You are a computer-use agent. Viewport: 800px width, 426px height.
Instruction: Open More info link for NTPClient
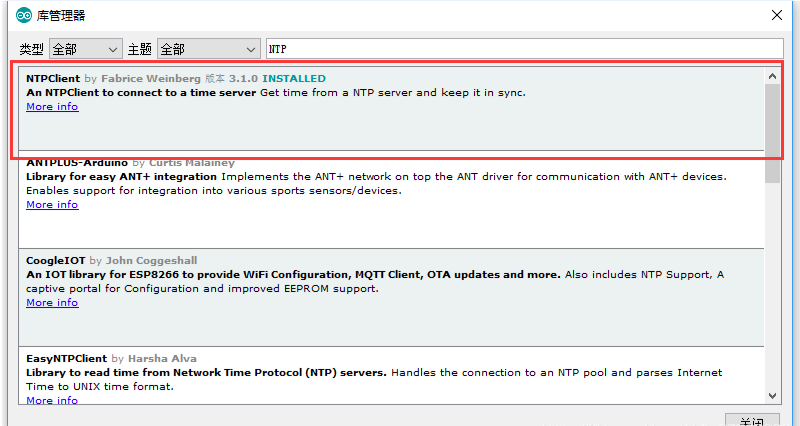(x=52, y=107)
